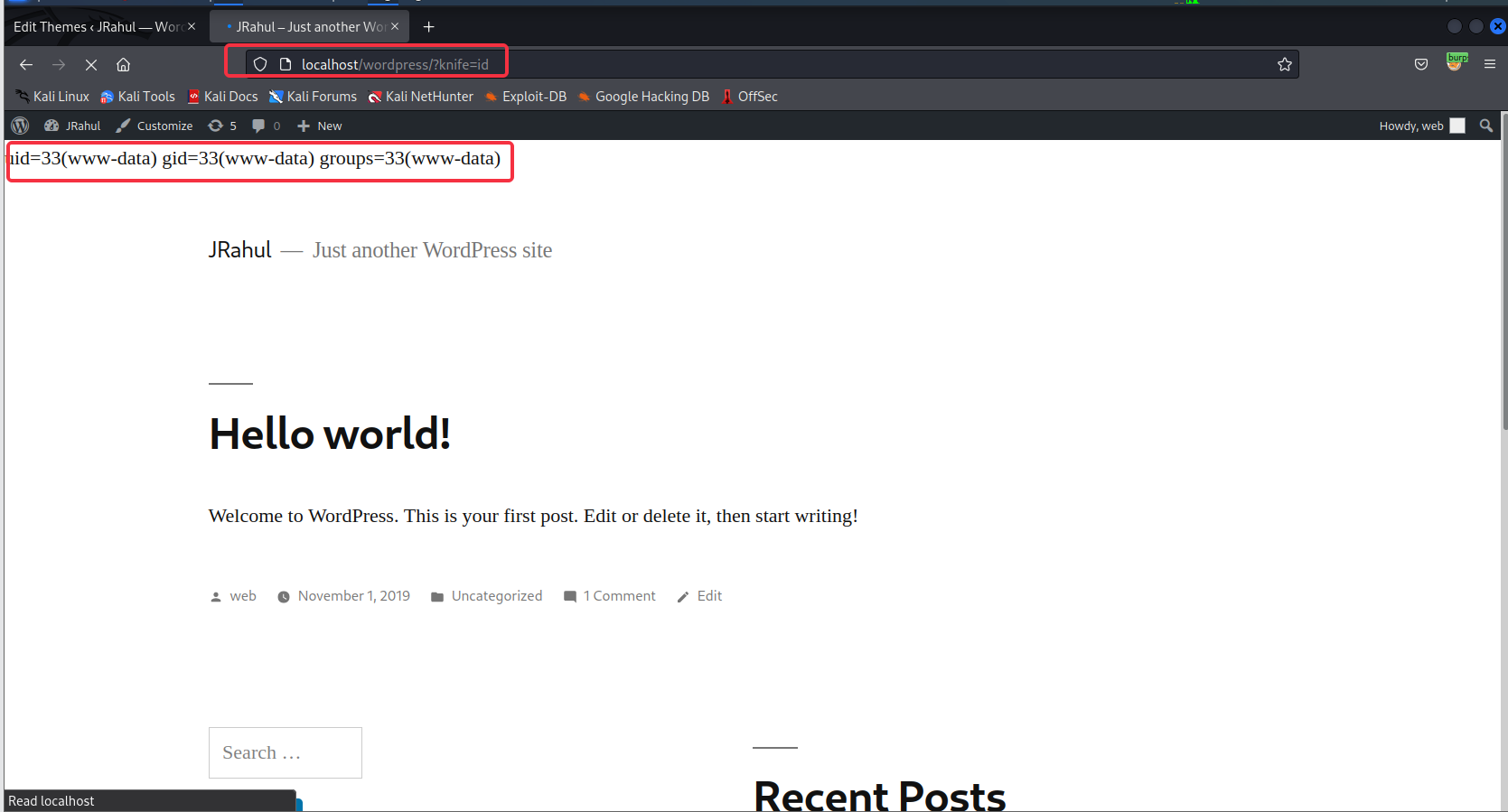Open the Pocket save icon

click(x=1421, y=64)
